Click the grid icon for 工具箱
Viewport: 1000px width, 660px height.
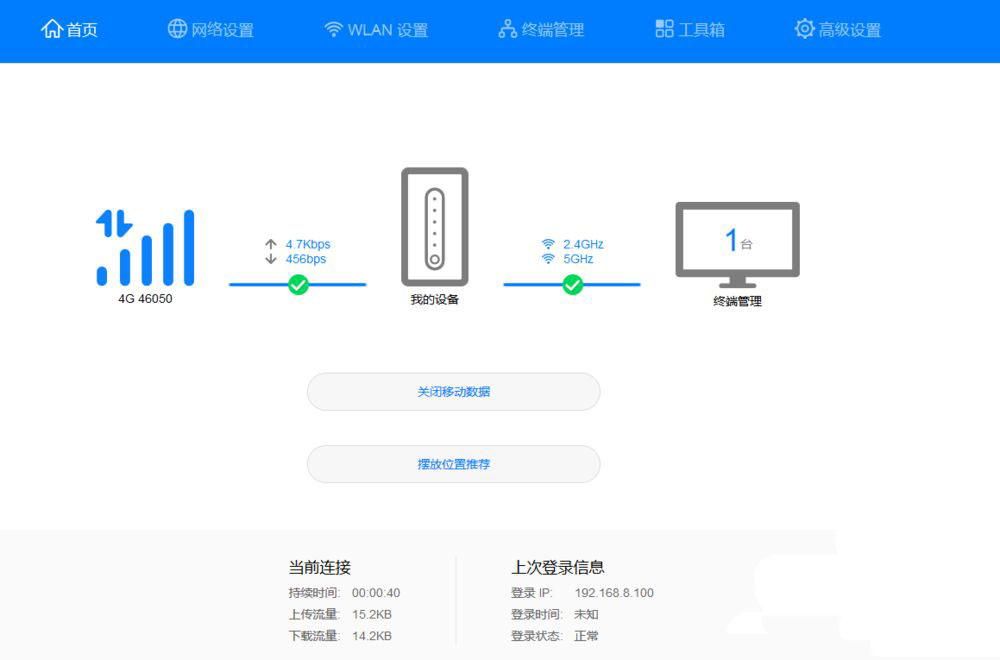click(x=665, y=29)
